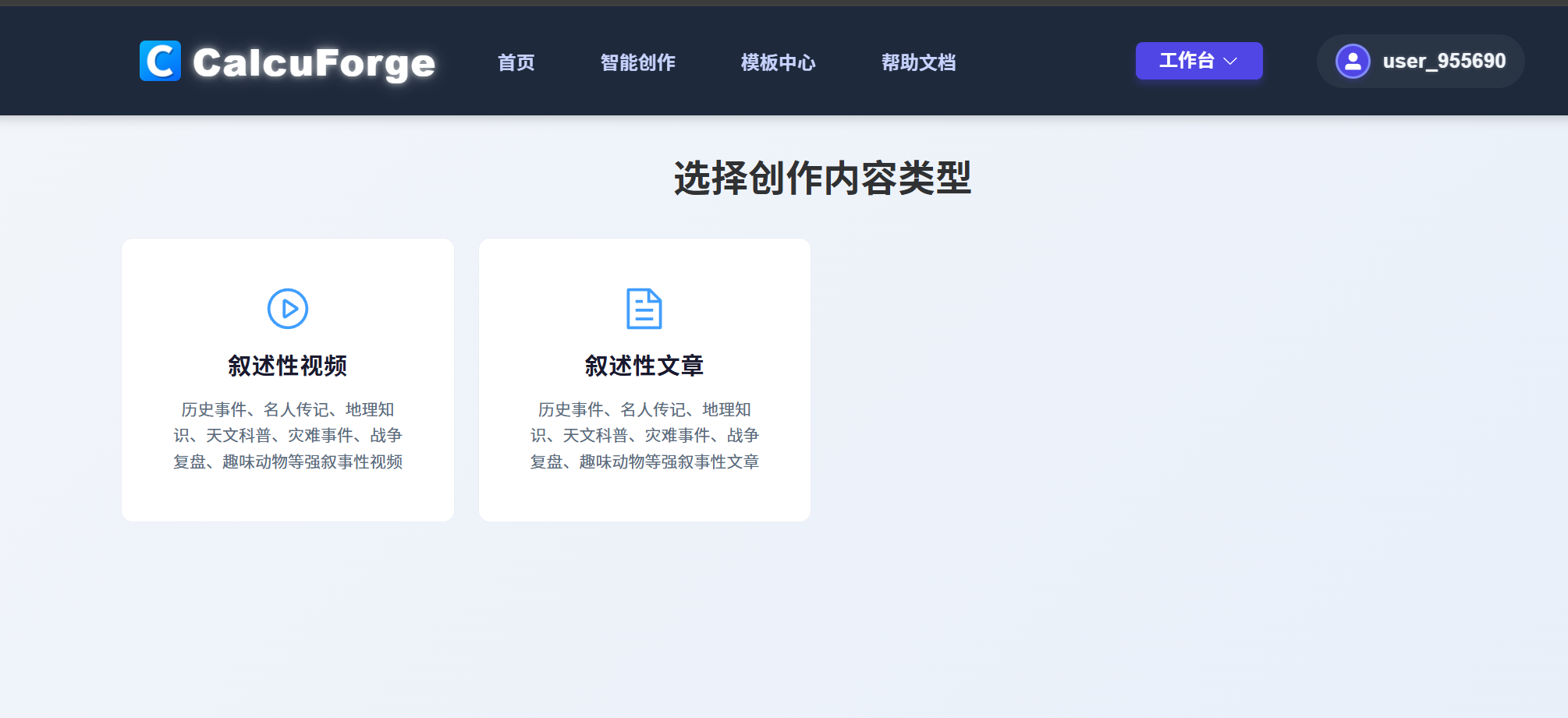The width and height of the screenshot is (1568, 718).
Task: Click the circular play icon for narrative video
Action: pyautogui.click(x=288, y=309)
